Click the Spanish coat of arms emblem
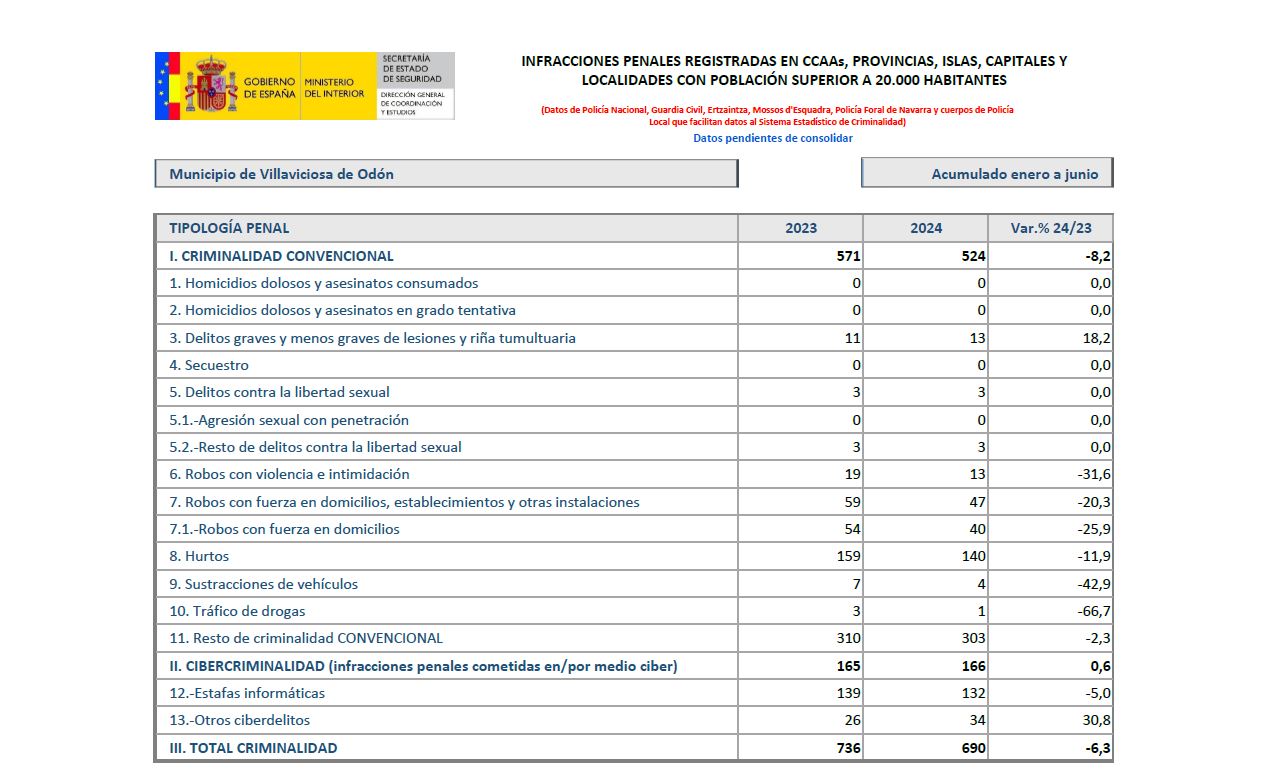Viewport: 1277px width, 772px height. [210, 86]
